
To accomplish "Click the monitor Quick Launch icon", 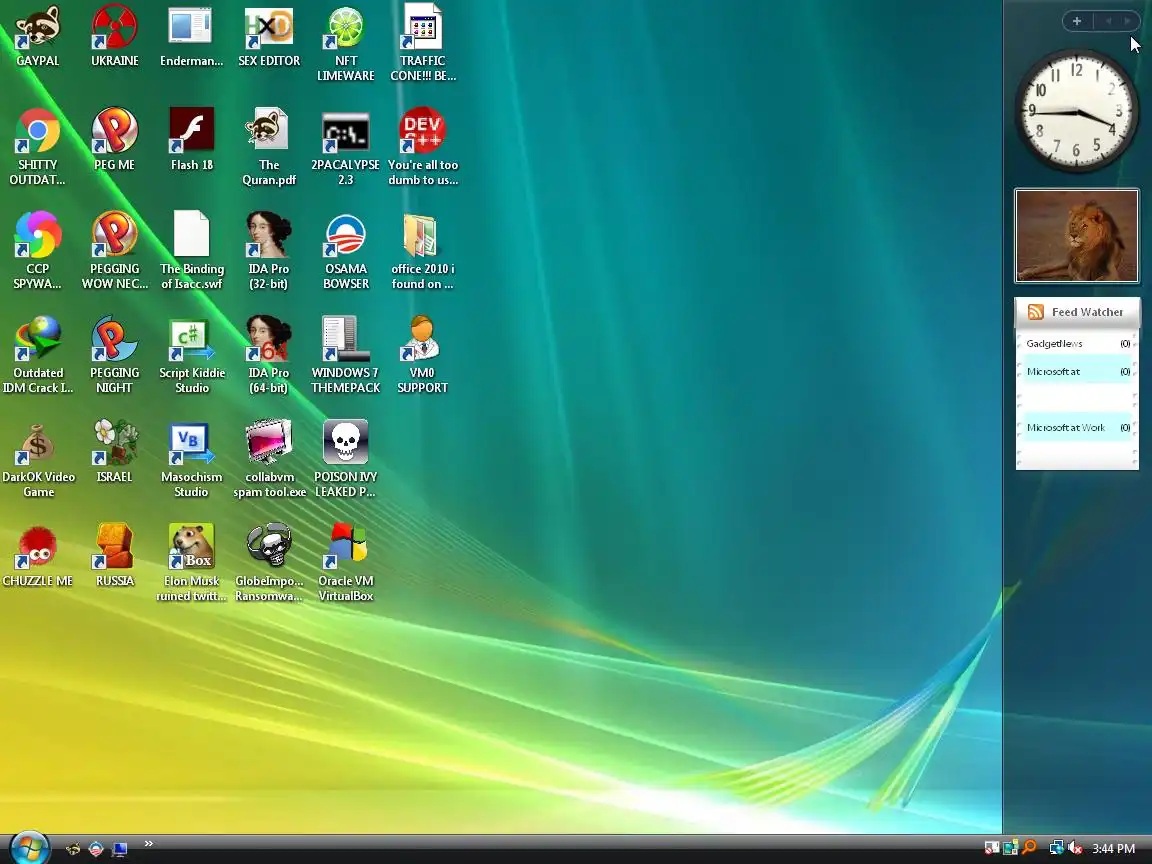I will point(119,849).
